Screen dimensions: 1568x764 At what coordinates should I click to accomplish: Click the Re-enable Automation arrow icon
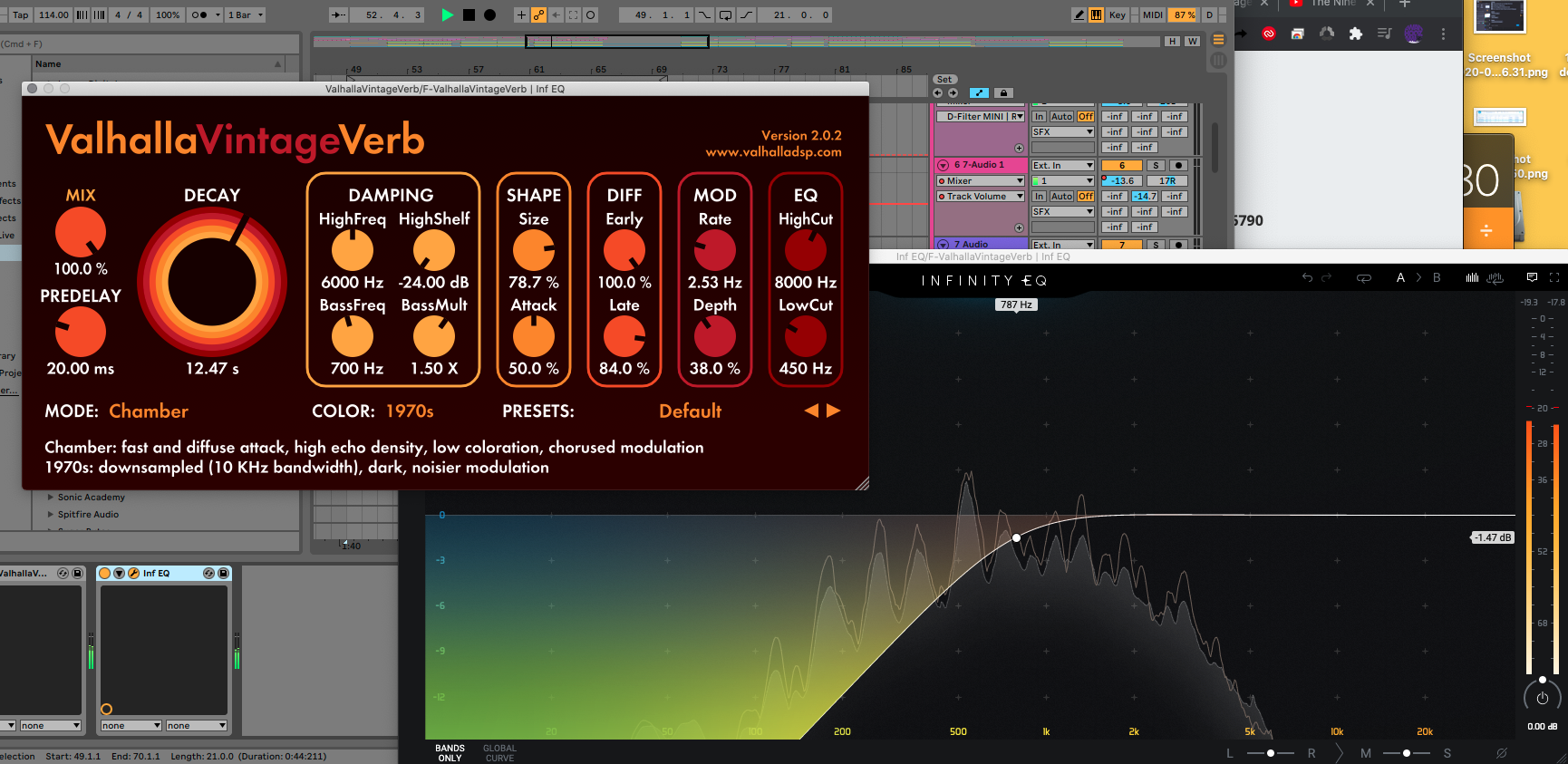[x=556, y=15]
